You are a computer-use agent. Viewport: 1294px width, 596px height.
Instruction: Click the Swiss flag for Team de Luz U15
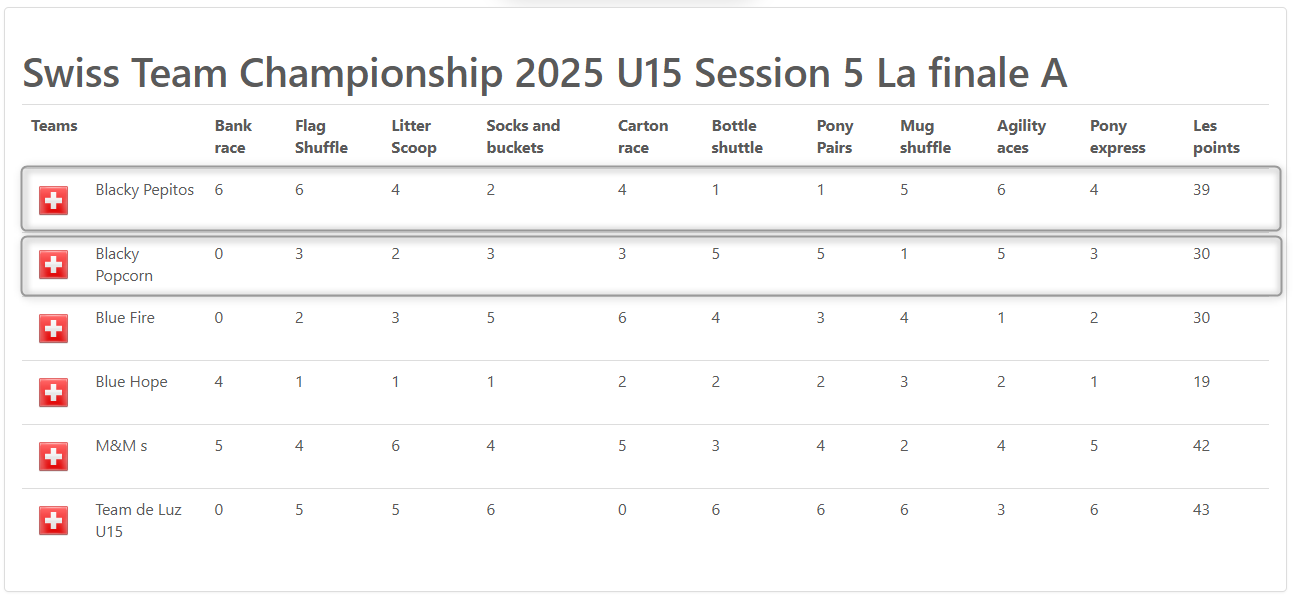54,521
